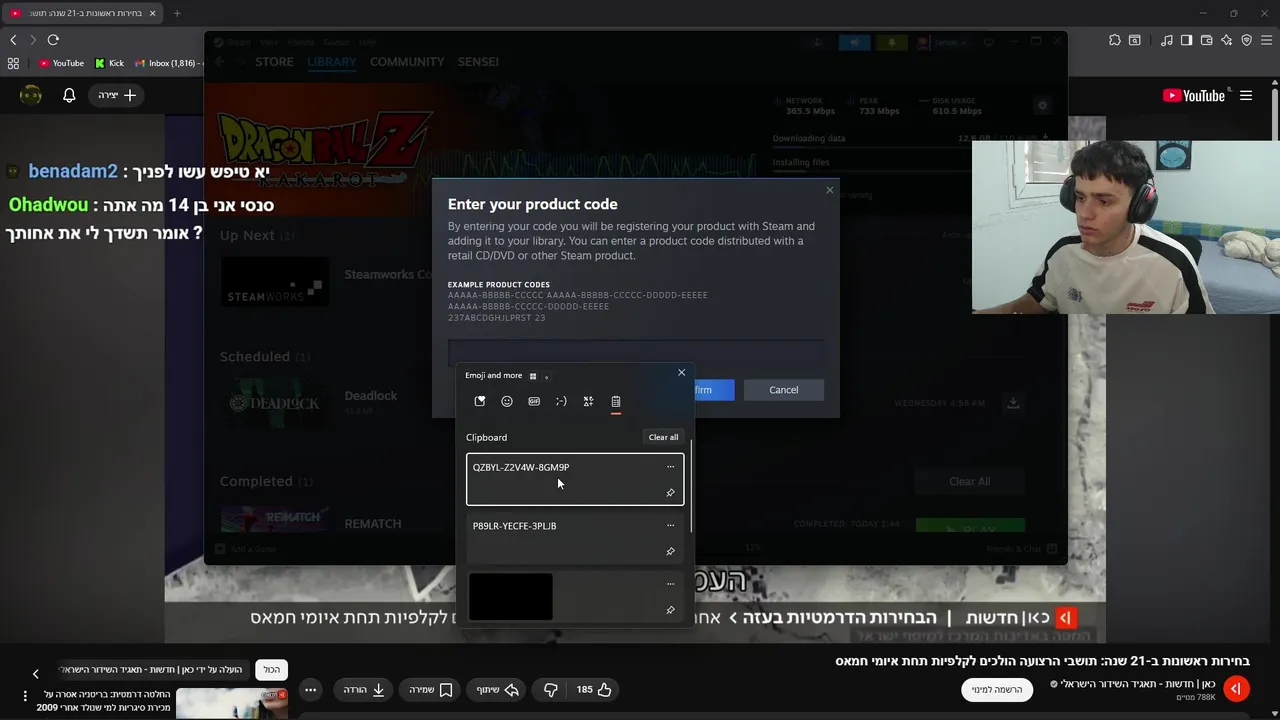Open the Kick bookmark

(x=109, y=63)
